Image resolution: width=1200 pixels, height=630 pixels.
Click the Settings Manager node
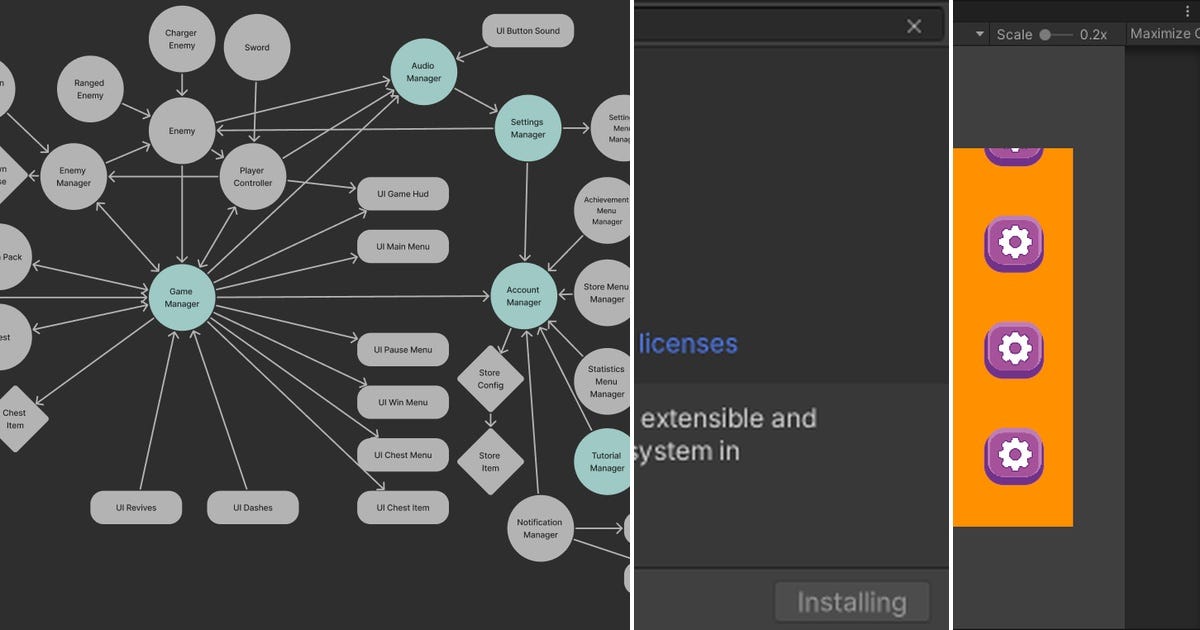[x=527, y=128]
